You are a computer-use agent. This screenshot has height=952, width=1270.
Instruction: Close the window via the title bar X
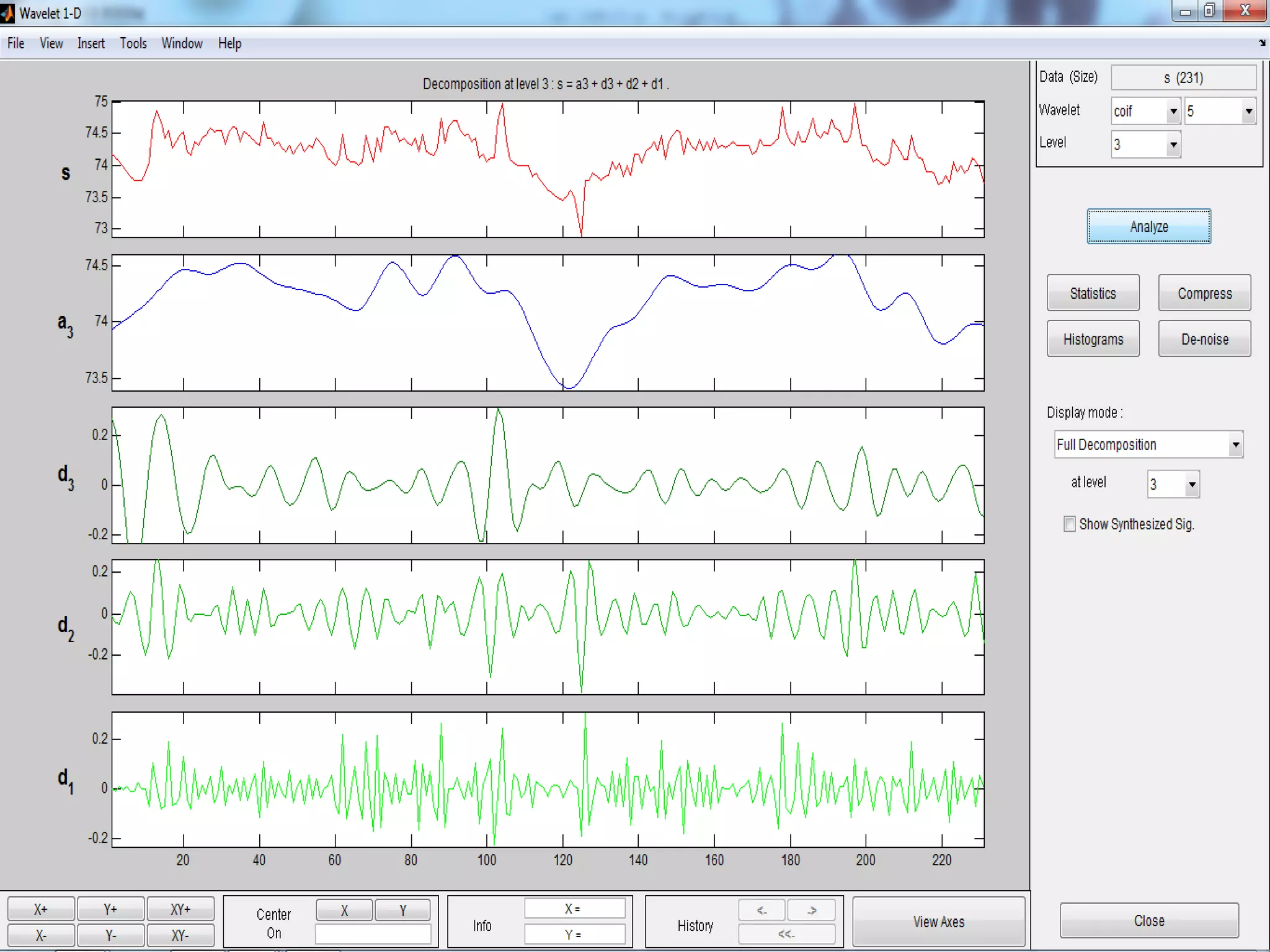pos(1245,11)
